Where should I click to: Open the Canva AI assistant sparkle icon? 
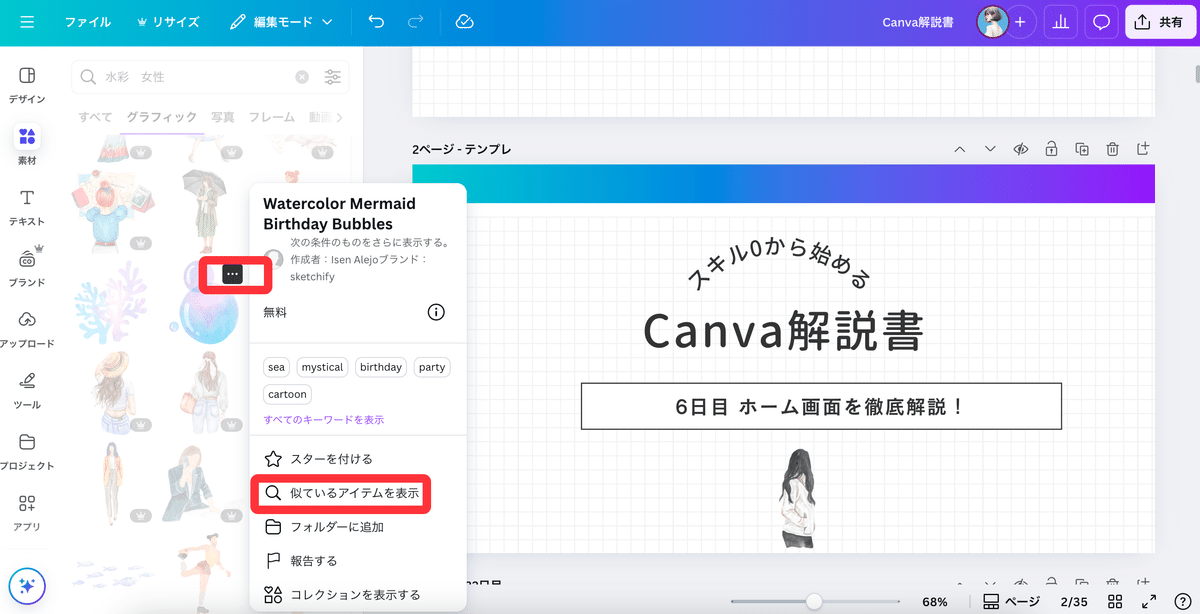28,586
